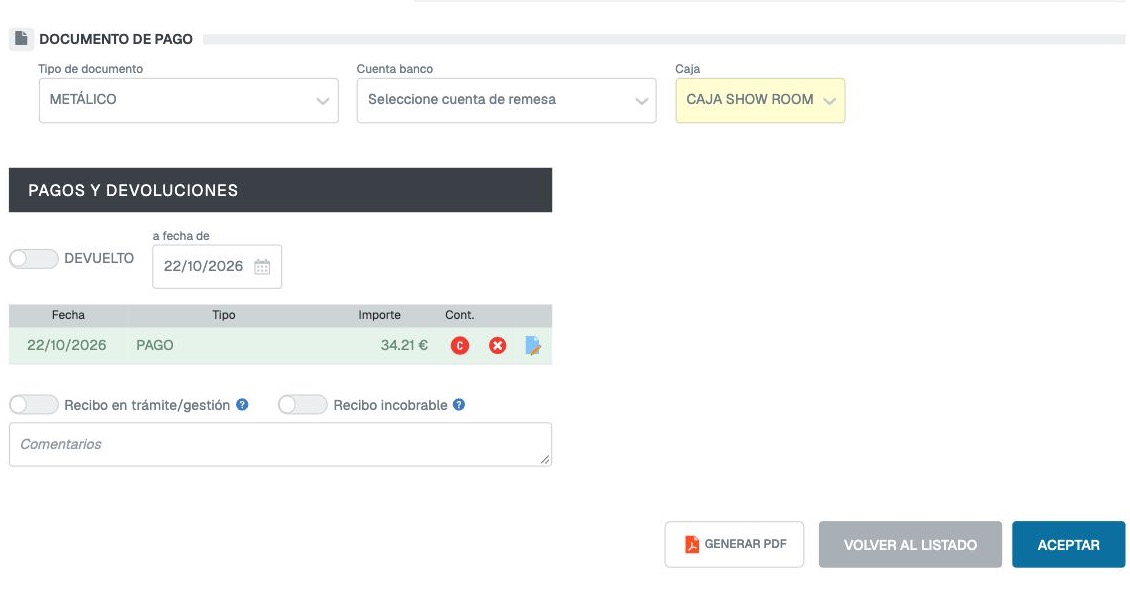The image size is (1130, 615).
Task: Edit the PAGO payment entry document icon
Action: click(x=533, y=346)
